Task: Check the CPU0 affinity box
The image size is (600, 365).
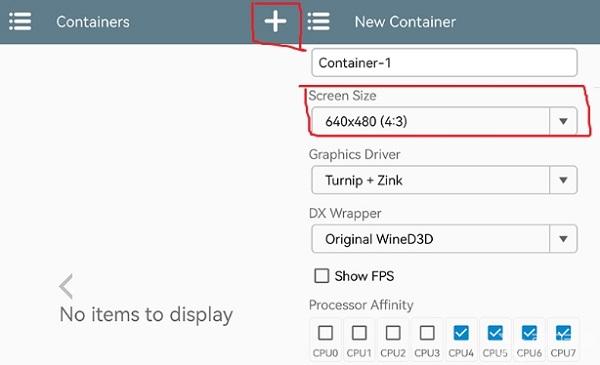Action: [x=325, y=333]
